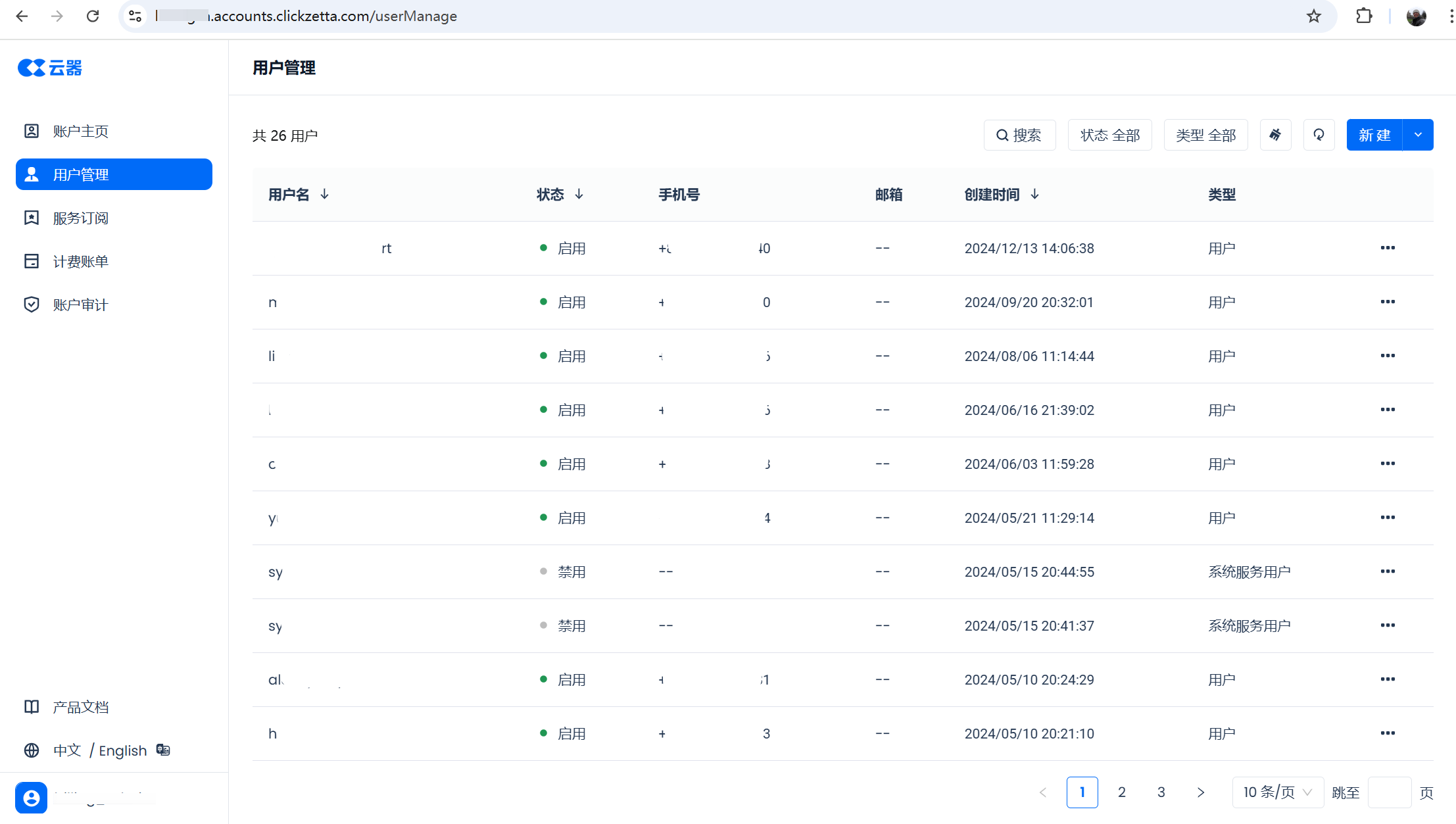
Task: Click the user avatar icon at sidebar bottom
Action: click(32, 798)
